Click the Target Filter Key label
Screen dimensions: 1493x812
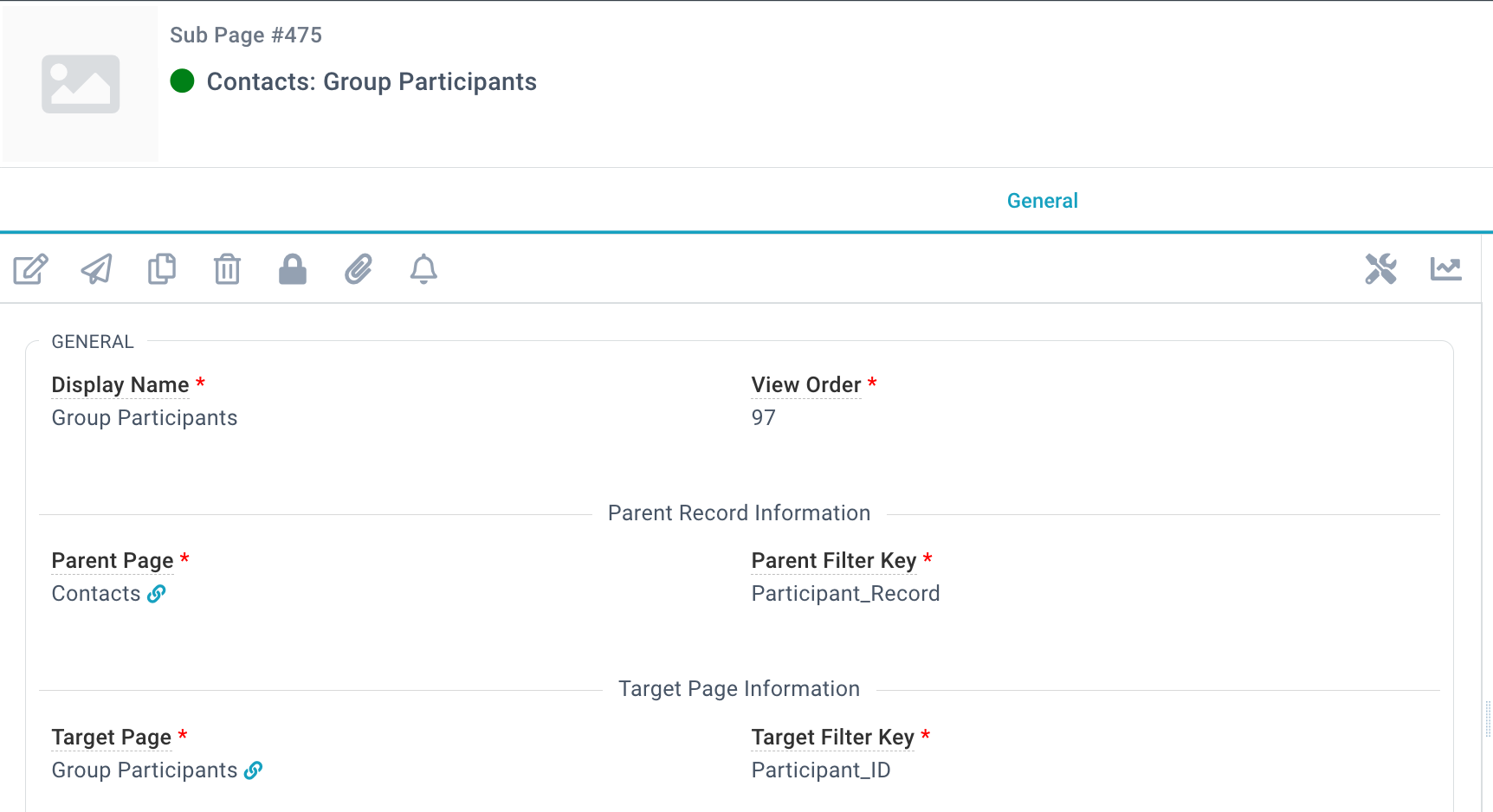833,737
